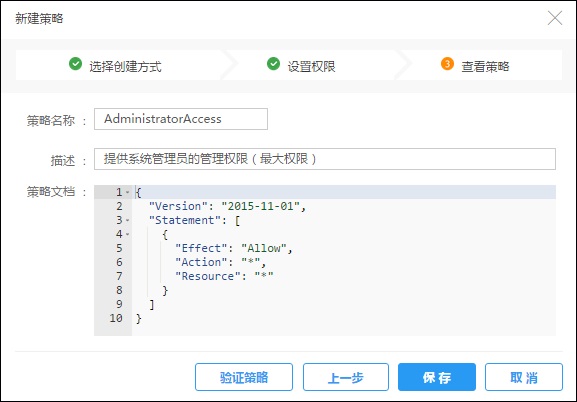Close the 新建策略 dialog with X
The width and height of the screenshot is (577, 402).
(x=555, y=18)
